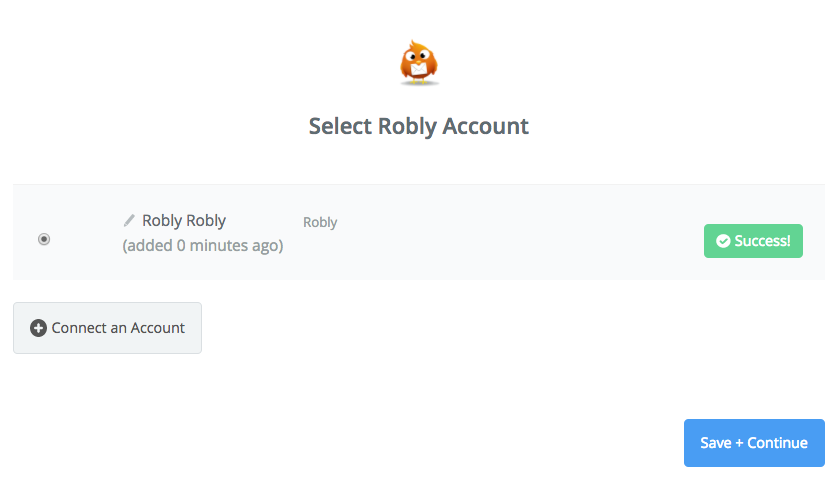
Task: Click the word Save in the blue button
Action: (716, 443)
